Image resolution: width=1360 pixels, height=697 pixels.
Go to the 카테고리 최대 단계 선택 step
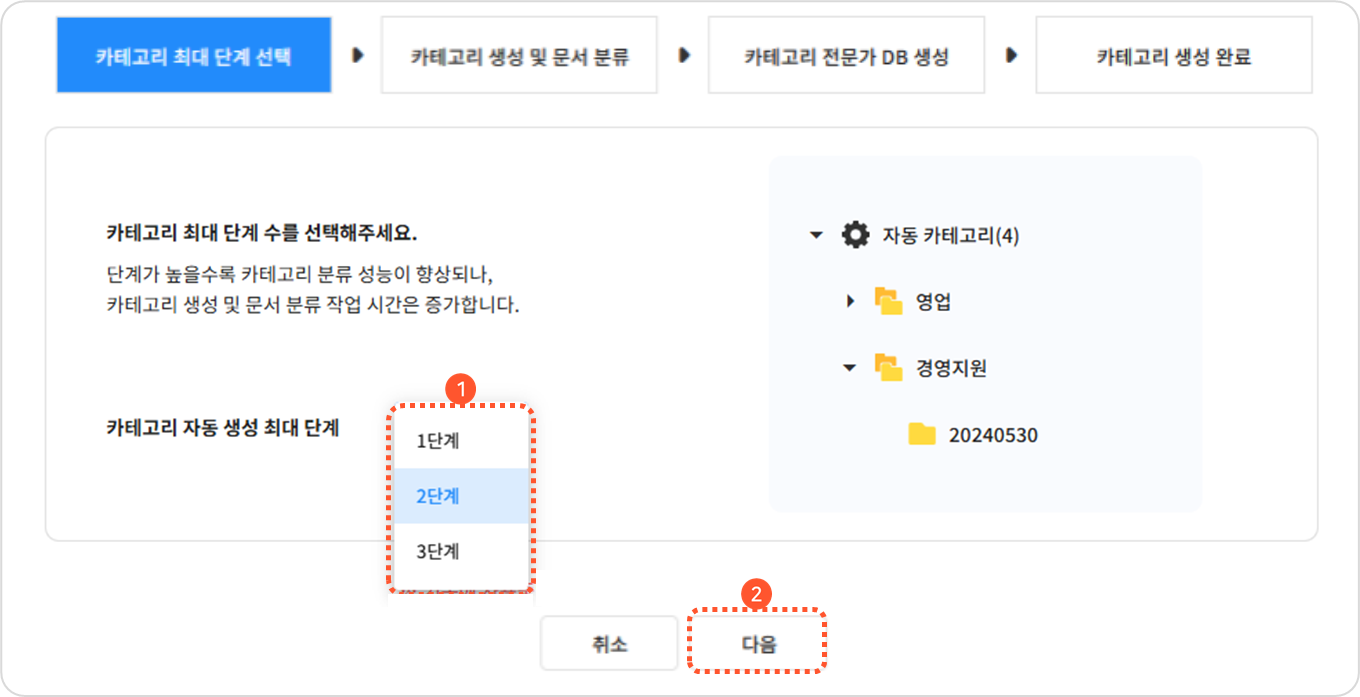193,56
